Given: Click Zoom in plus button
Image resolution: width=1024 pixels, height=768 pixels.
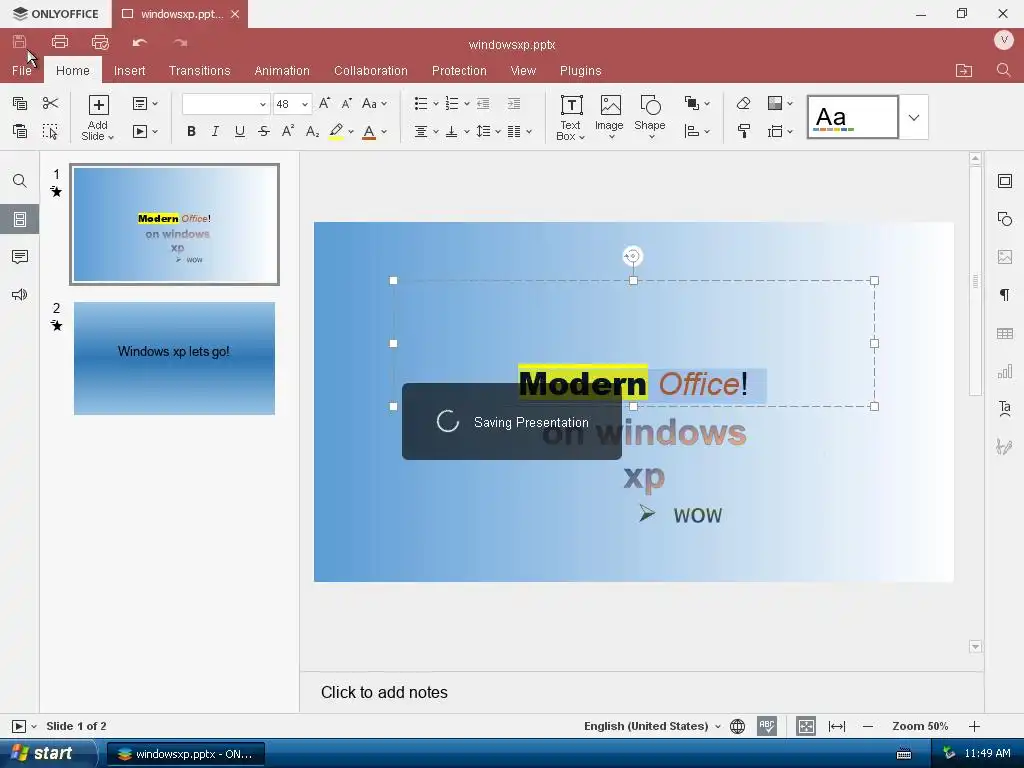Looking at the screenshot, I should [974, 726].
